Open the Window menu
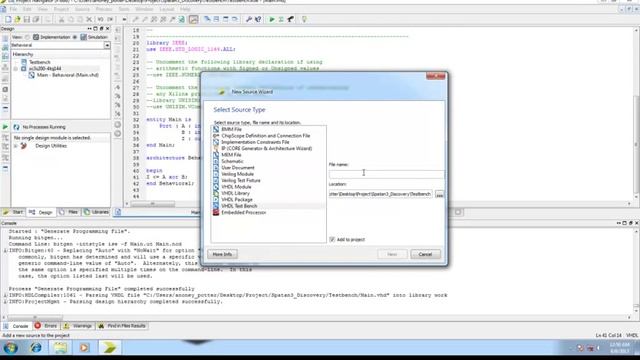The image size is (640, 360). [x=144, y=9]
